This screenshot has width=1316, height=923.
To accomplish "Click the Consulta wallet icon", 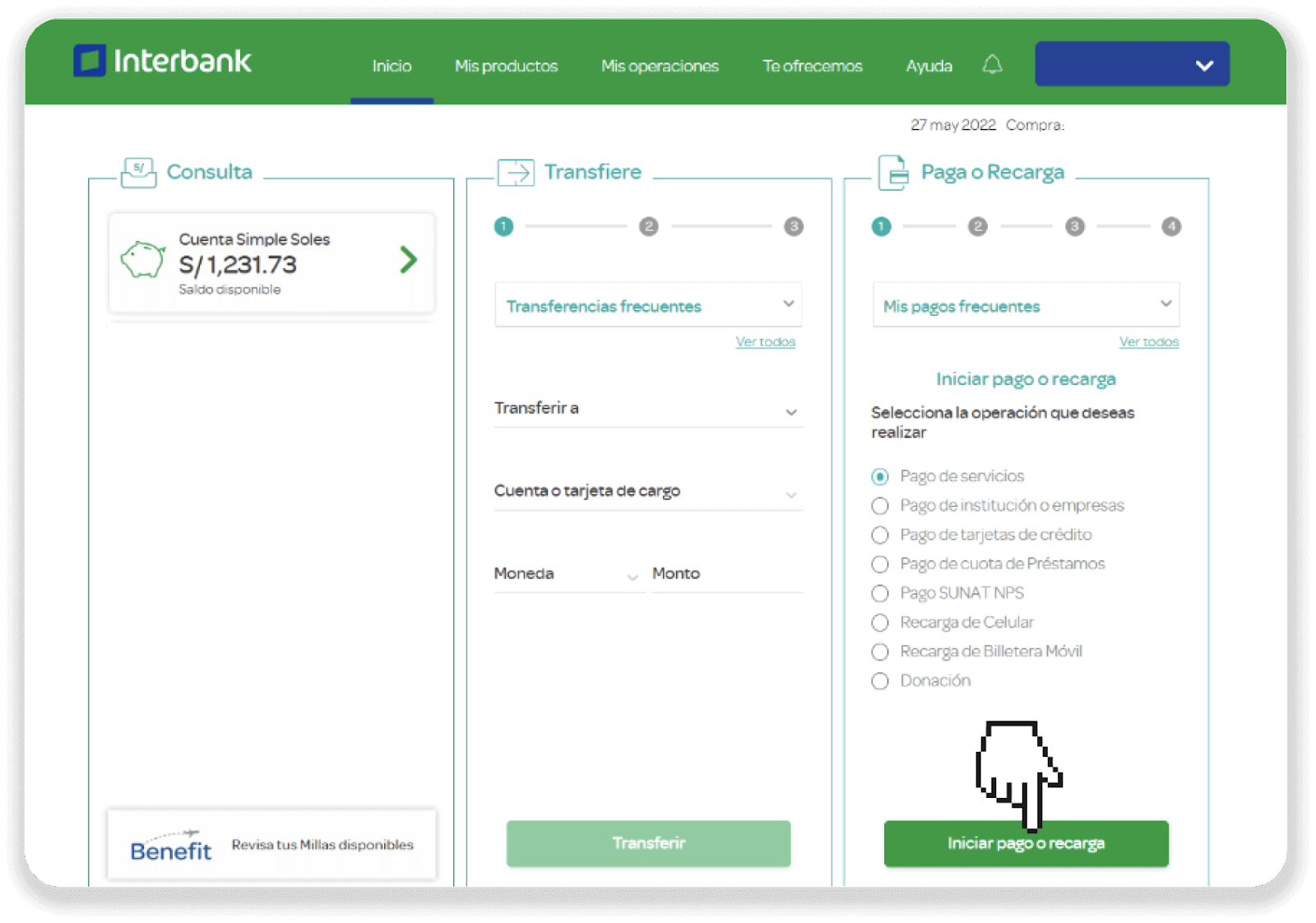I will 138,173.
